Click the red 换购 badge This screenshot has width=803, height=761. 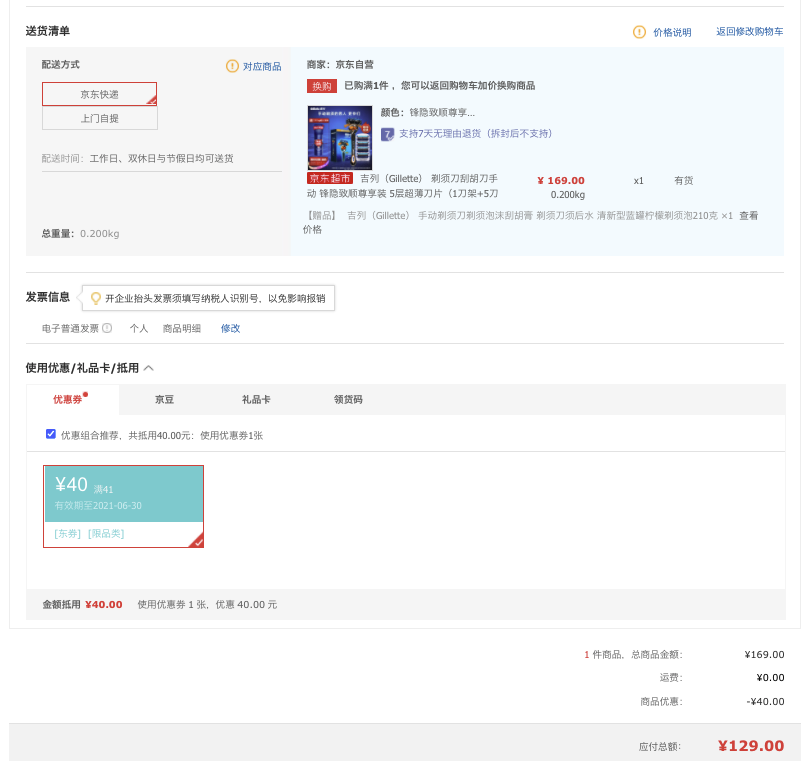(322, 86)
